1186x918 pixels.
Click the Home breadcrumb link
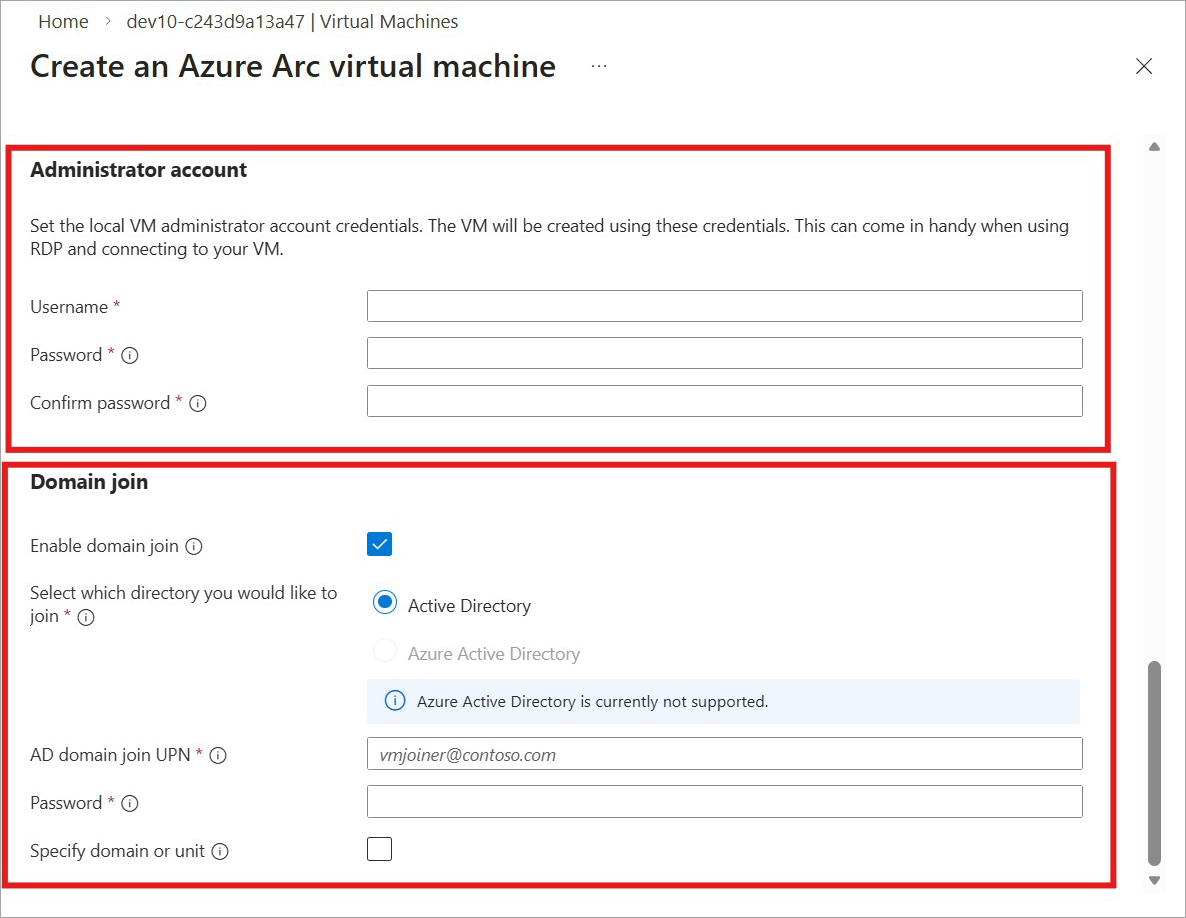tap(63, 21)
